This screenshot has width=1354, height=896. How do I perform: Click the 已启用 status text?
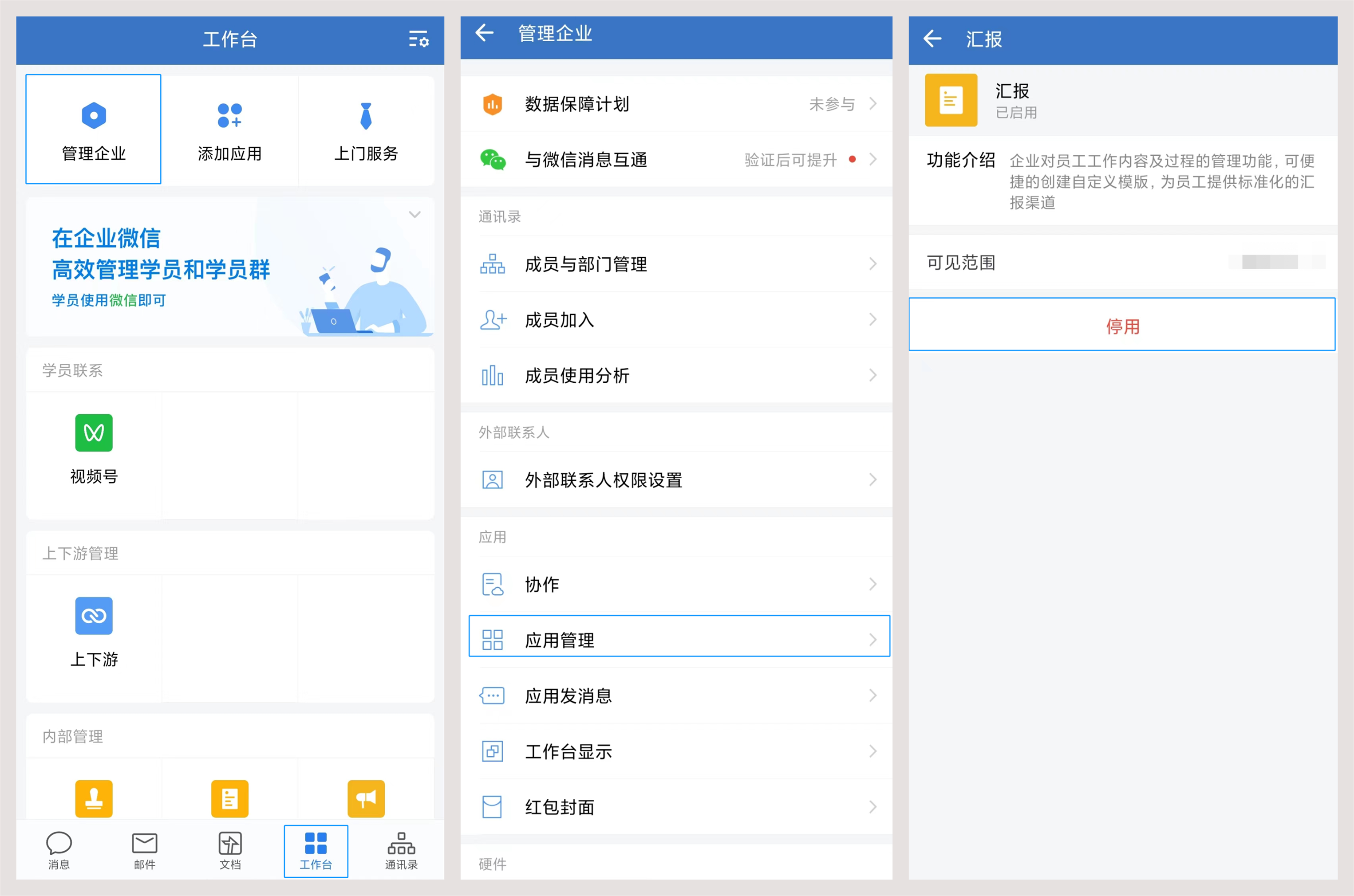(1016, 113)
